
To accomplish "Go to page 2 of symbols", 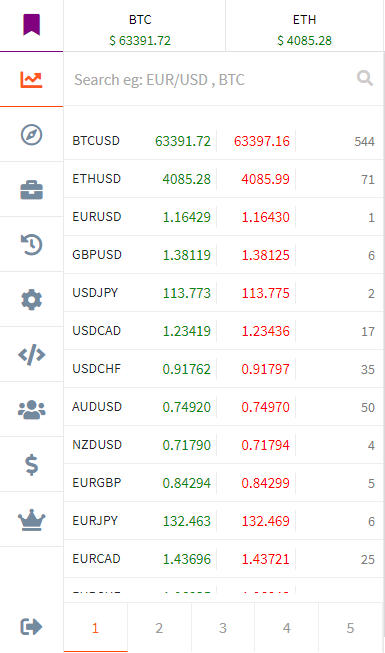I will 159,628.
